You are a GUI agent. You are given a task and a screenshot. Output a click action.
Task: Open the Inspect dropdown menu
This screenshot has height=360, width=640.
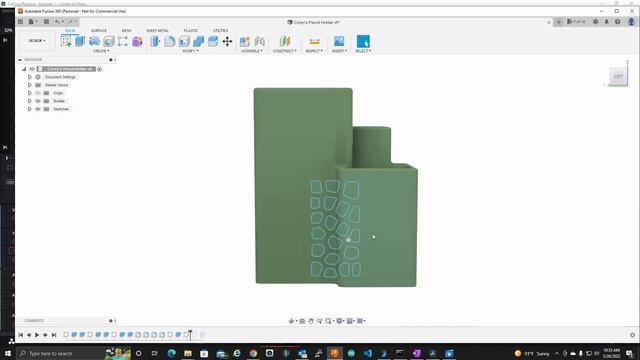click(x=314, y=51)
